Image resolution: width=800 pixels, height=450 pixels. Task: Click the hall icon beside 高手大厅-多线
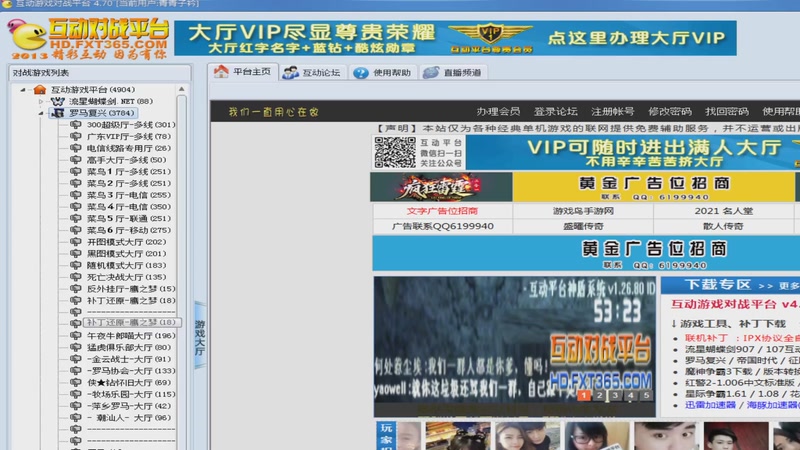pos(76,160)
